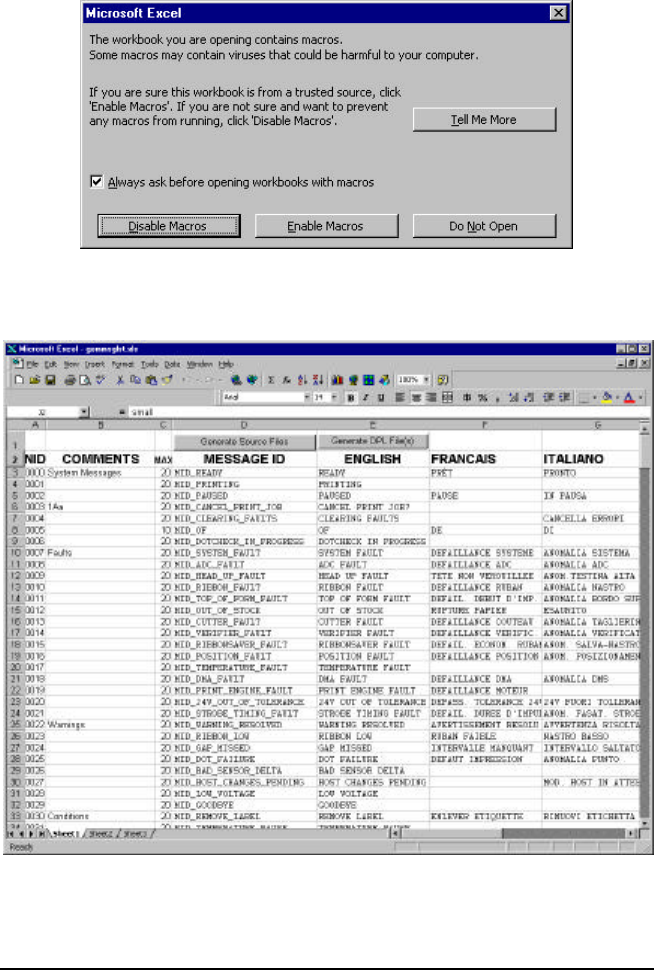
Task: Open the Insert menu
Action: click(95, 364)
